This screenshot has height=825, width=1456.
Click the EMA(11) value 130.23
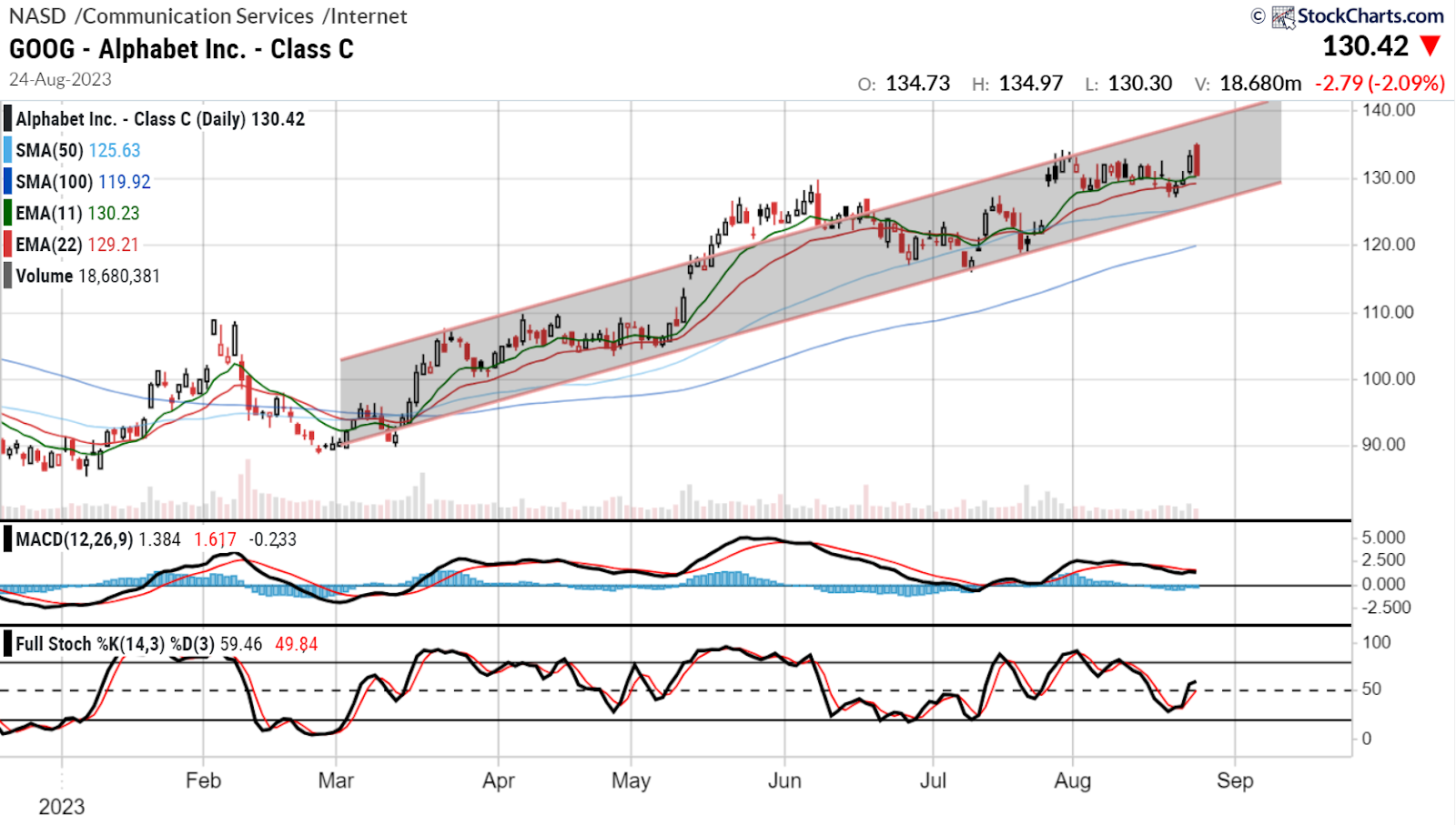click(114, 214)
